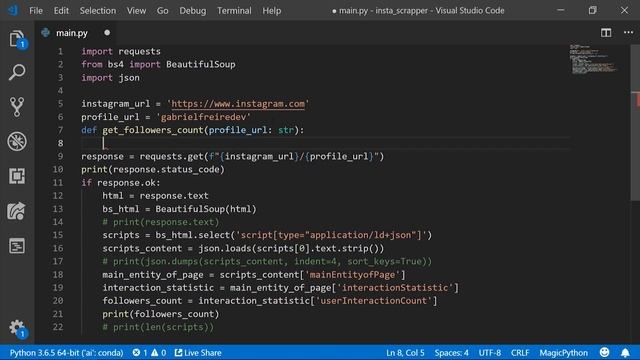This screenshot has height=360, width=640.
Task: Open the Source Control view
Action: pyautogui.click(x=17, y=107)
